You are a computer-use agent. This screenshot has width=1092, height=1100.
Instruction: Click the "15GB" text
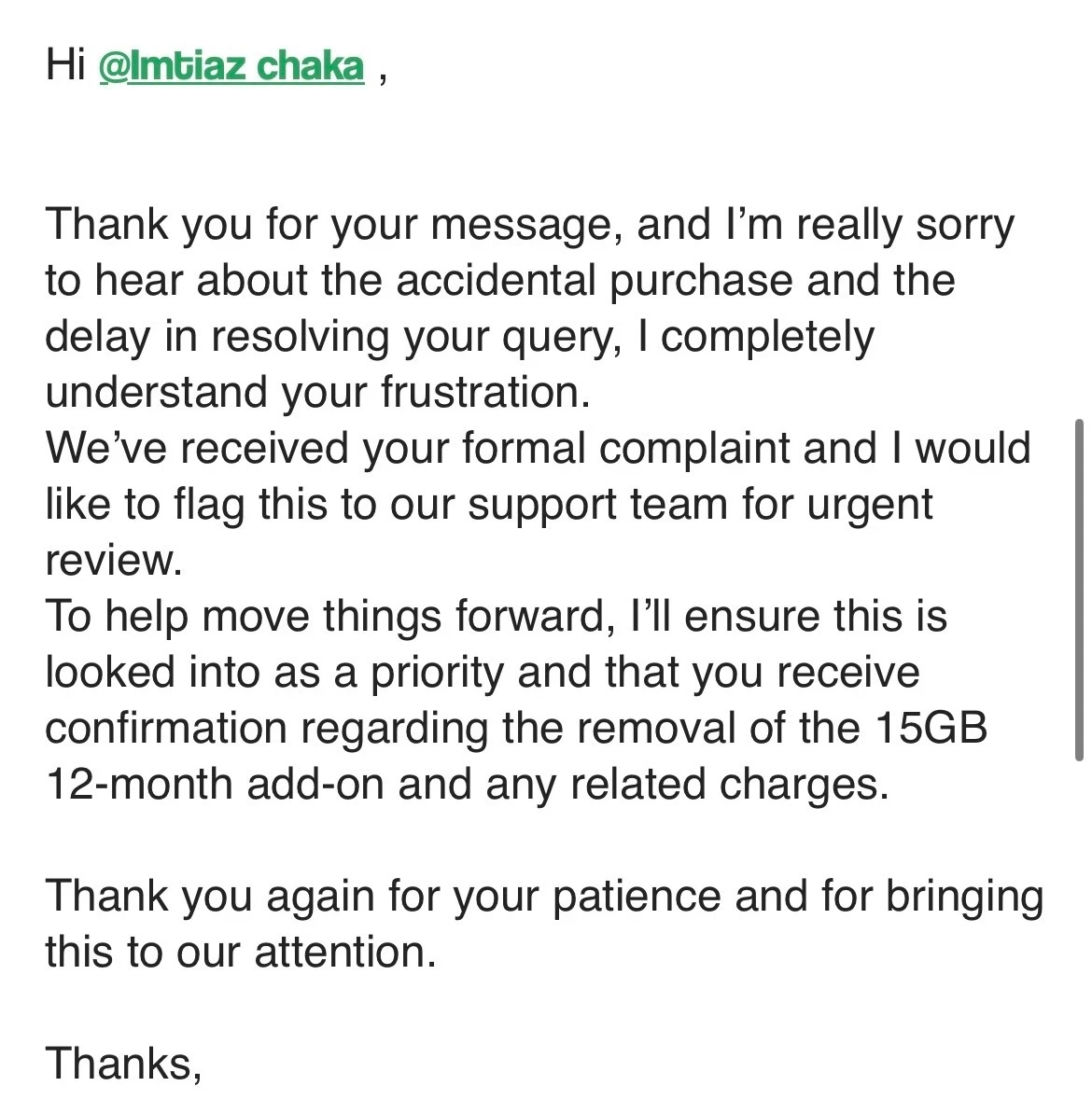[x=931, y=729]
